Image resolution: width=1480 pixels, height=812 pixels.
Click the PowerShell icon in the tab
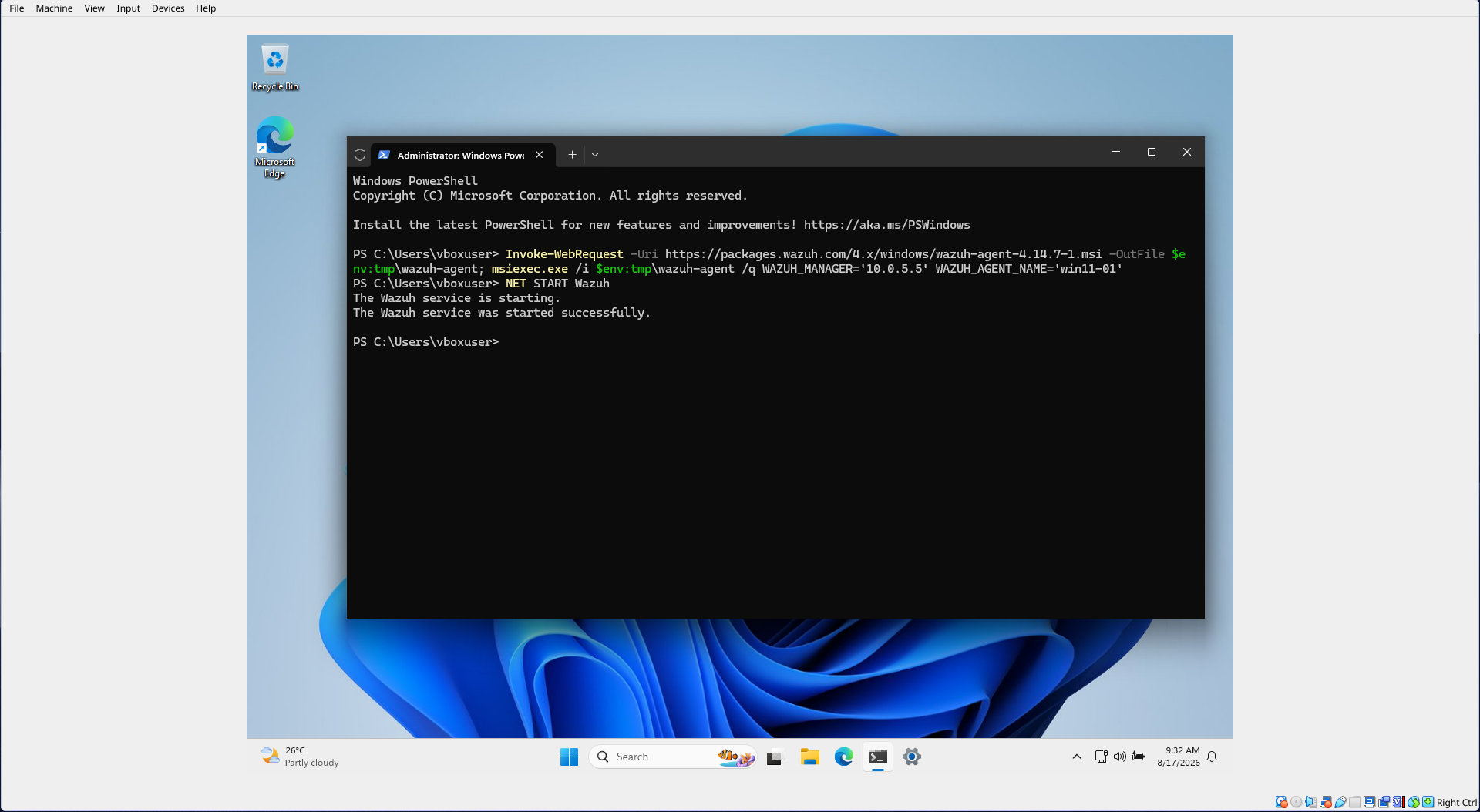point(384,155)
